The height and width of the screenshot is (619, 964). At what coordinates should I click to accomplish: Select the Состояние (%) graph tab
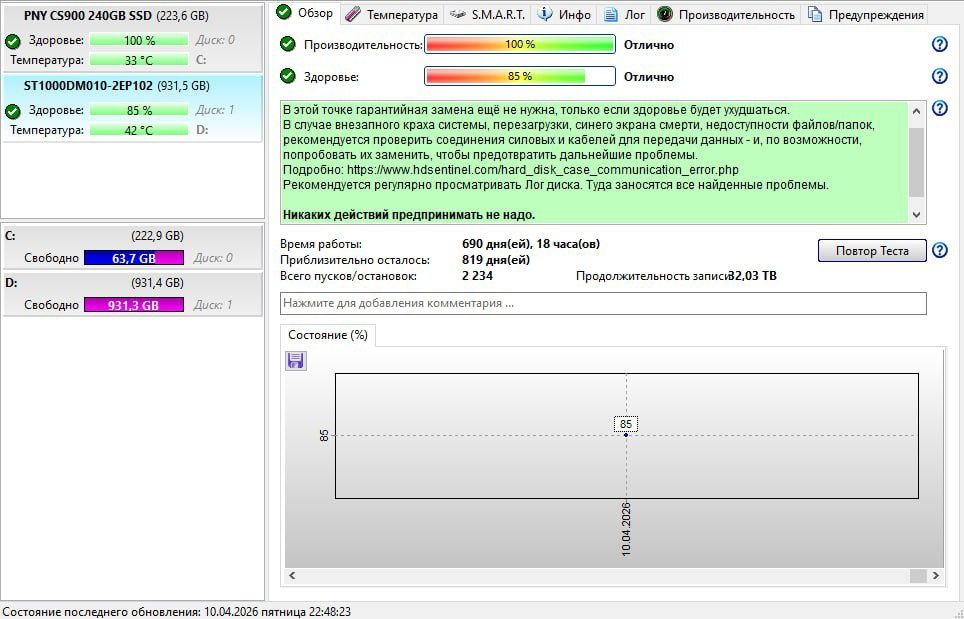(x=328, y=335)
